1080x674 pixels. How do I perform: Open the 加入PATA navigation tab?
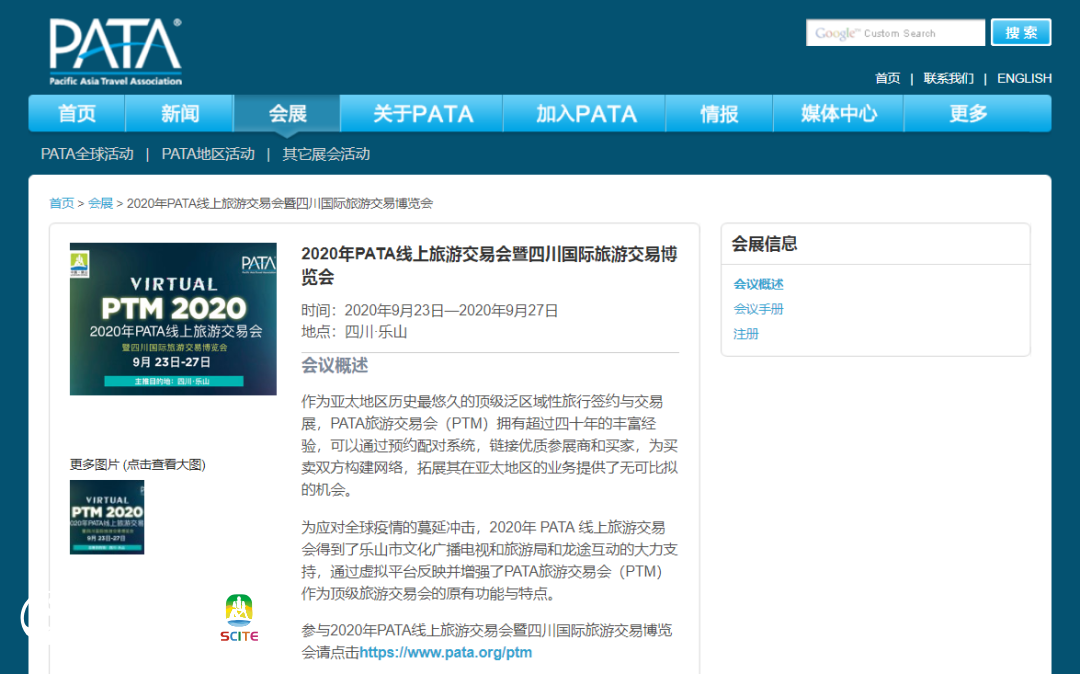tap(586, 114)
